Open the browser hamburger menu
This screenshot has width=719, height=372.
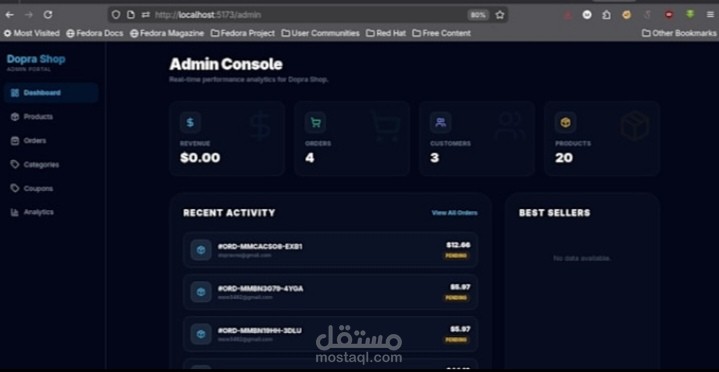[710, 15]
